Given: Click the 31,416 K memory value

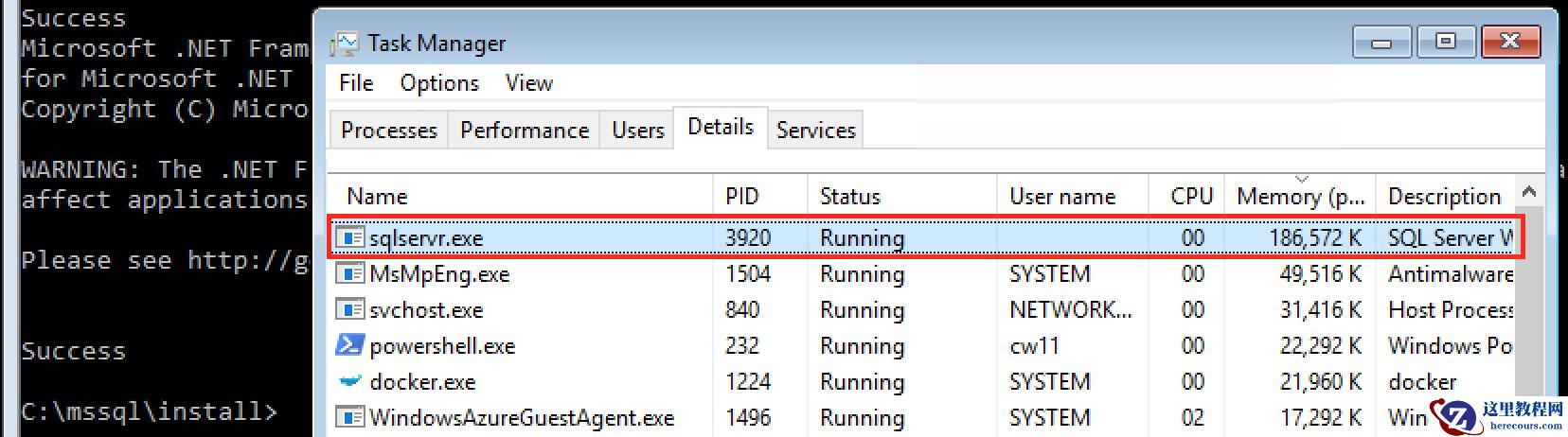Looking at the screenshot, I should point(1321,310).
